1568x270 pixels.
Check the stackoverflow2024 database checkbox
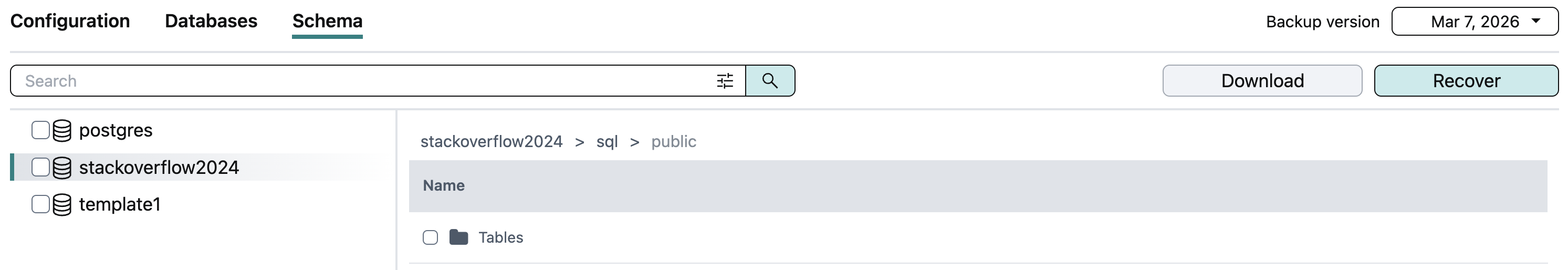pos(40,168)
